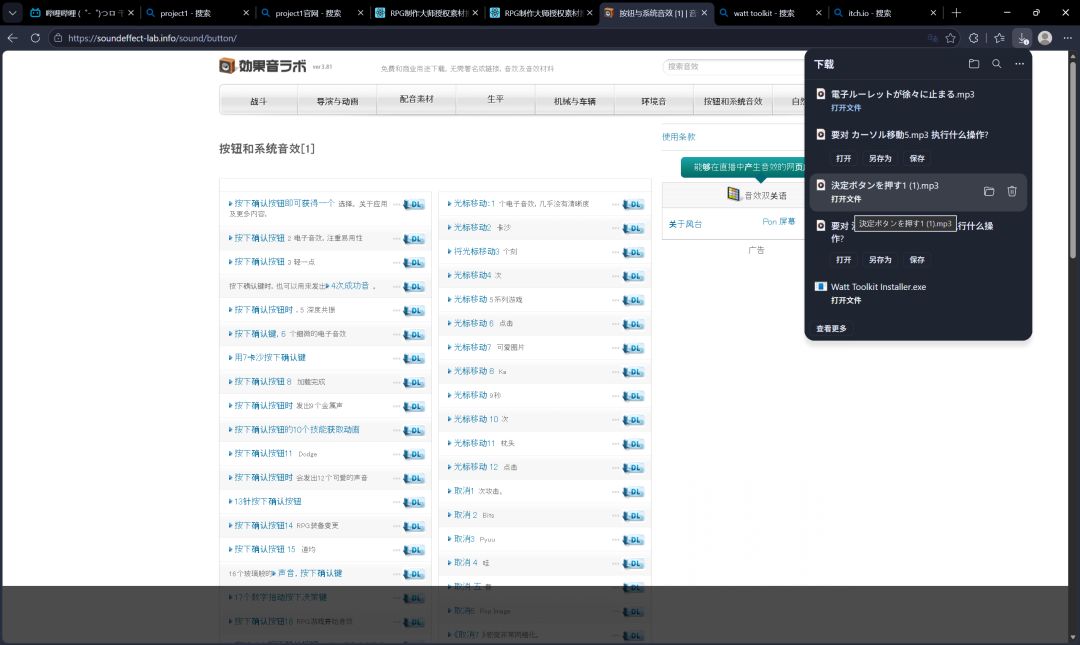Viewport: 1080px width, 645px height.
Task: Open 按钮和系统音效 in the navigation bar
Action: [733, 101]
